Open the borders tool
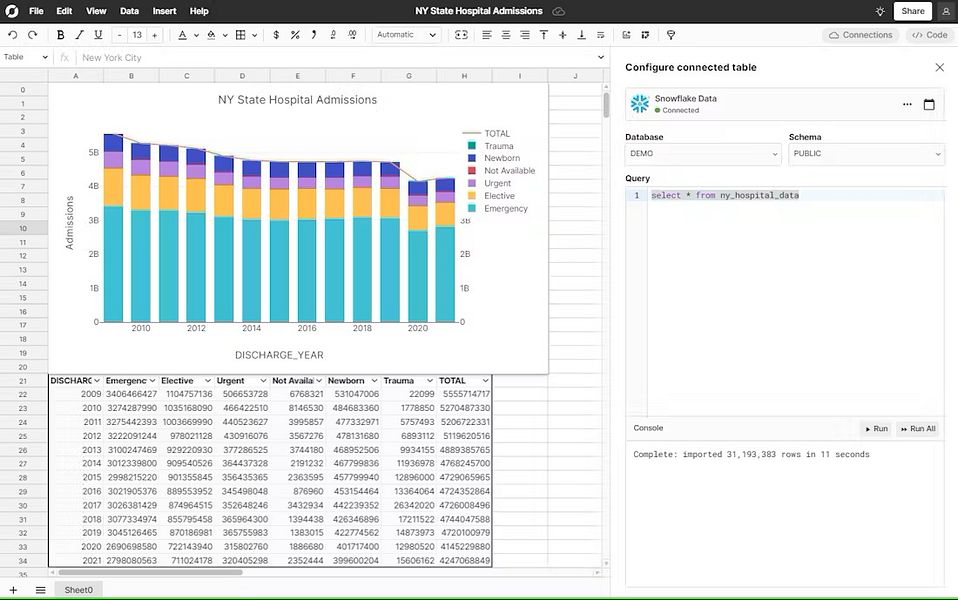This screenshot has height=600, width=958. click(x=241, y=34)
